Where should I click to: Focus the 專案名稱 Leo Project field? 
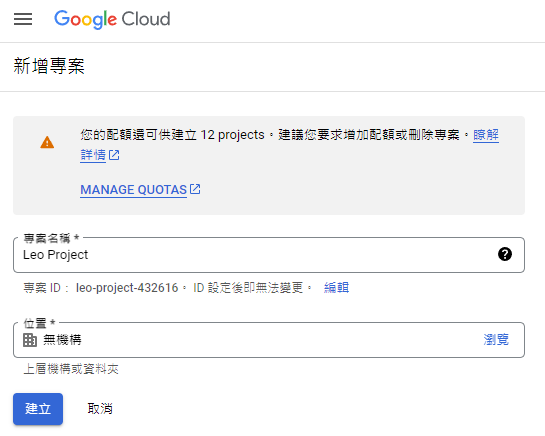[x=269, y=255]
